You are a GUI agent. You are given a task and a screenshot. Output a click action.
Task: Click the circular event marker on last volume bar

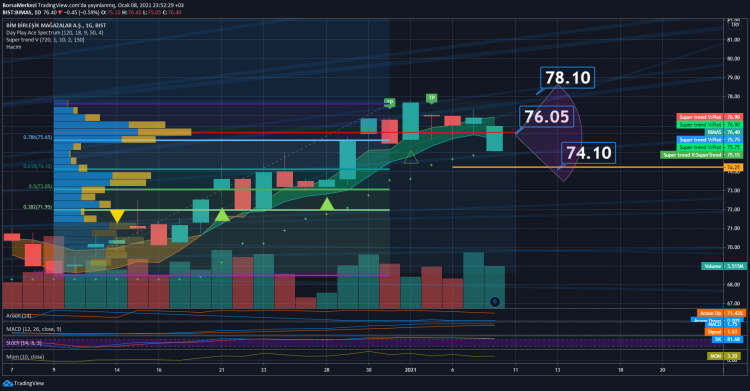pyautogui.click(x=495, y=302)
